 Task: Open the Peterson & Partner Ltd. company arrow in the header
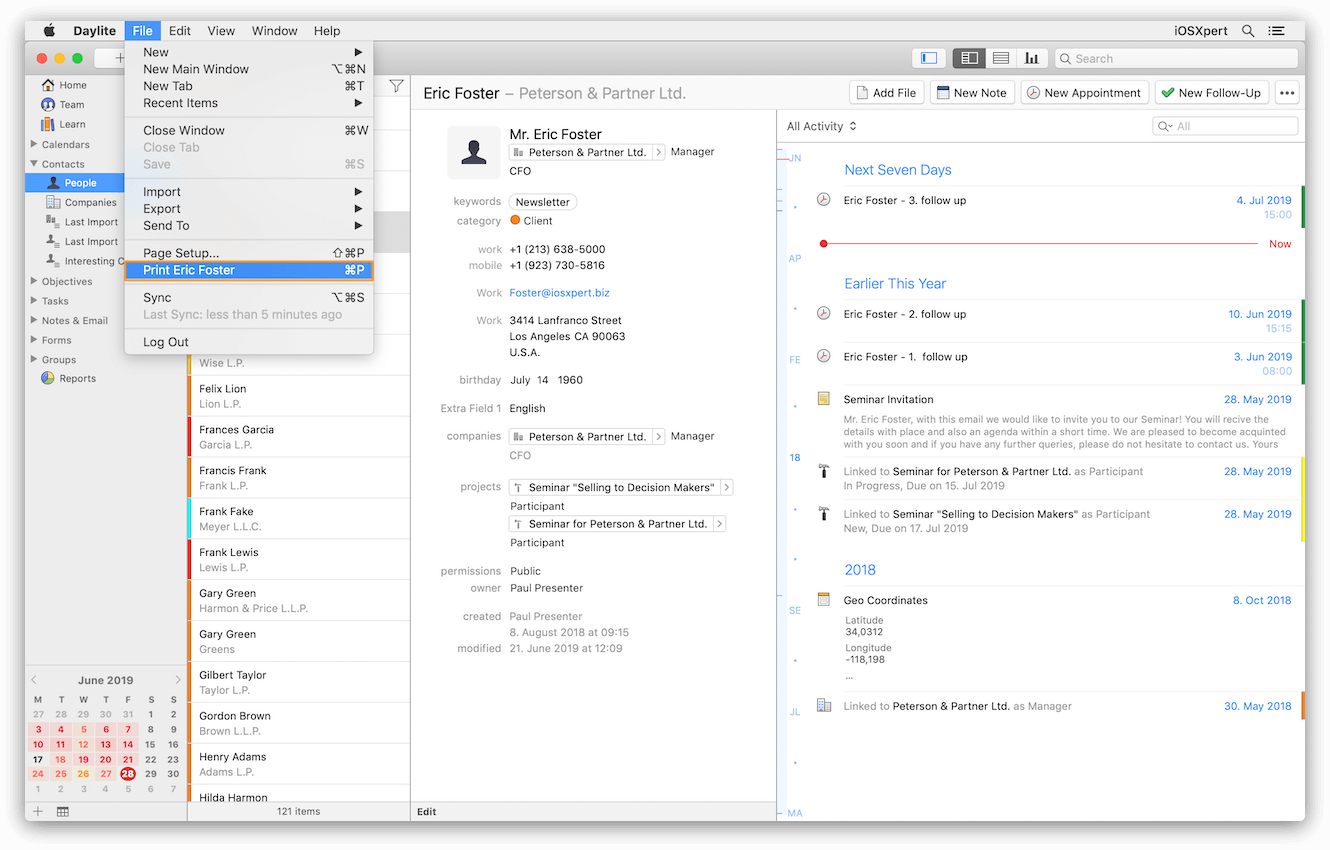tap(658, 152)
